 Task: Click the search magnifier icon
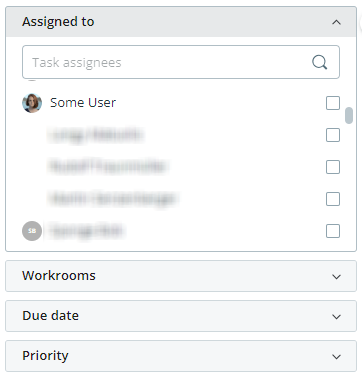(319, 62)
